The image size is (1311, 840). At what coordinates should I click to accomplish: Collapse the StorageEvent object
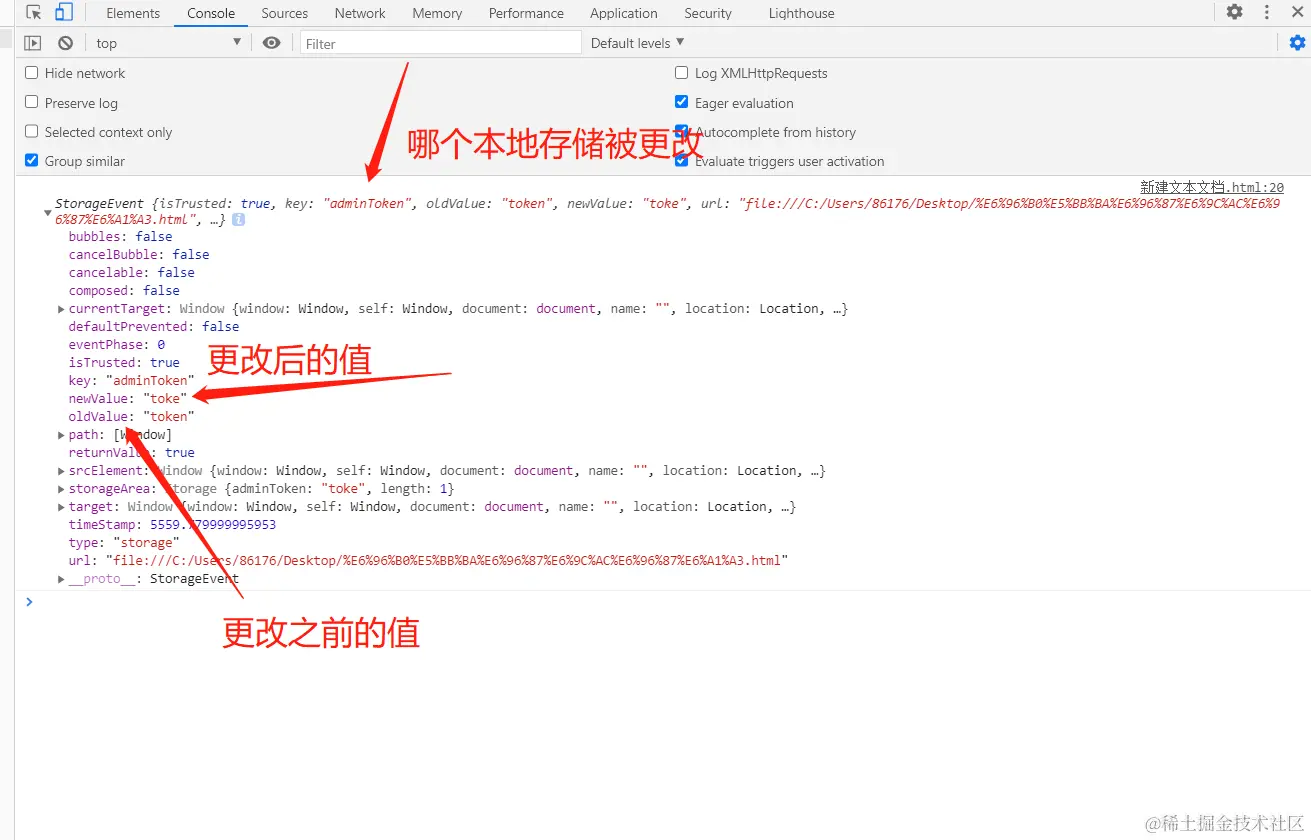(47, 212)
